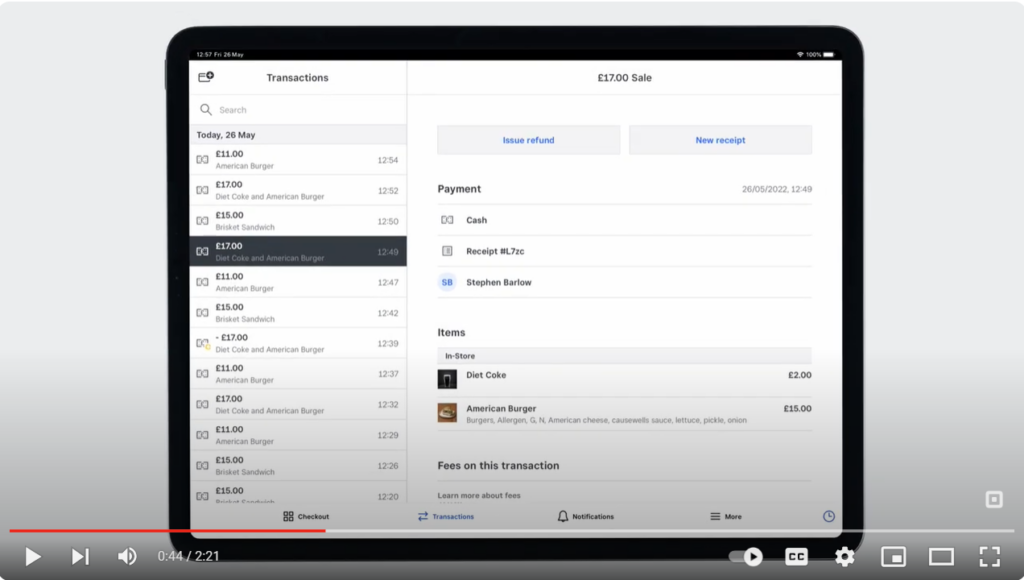Toggle miniplayer mode on the video
The image size is (1024, 580).
[893, 556]
